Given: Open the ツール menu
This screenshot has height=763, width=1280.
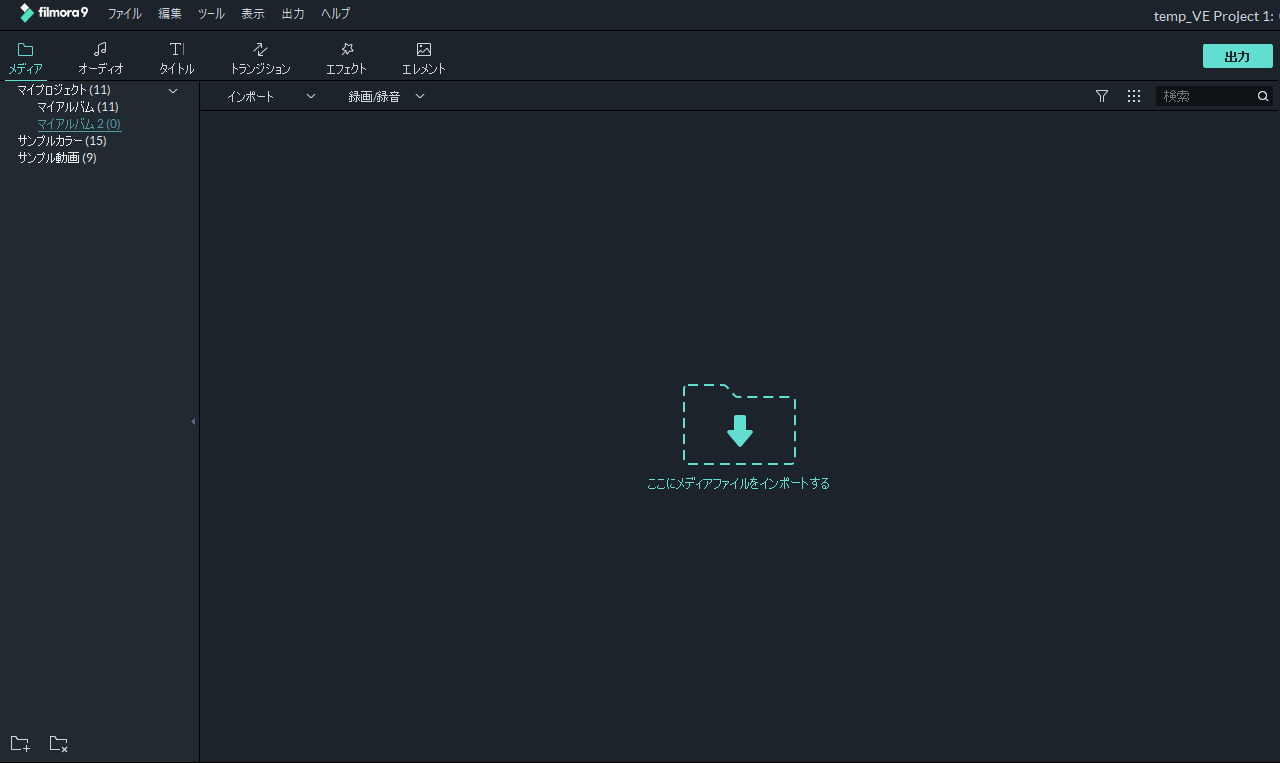Looking at the screenshot, I should coord(211,14).
